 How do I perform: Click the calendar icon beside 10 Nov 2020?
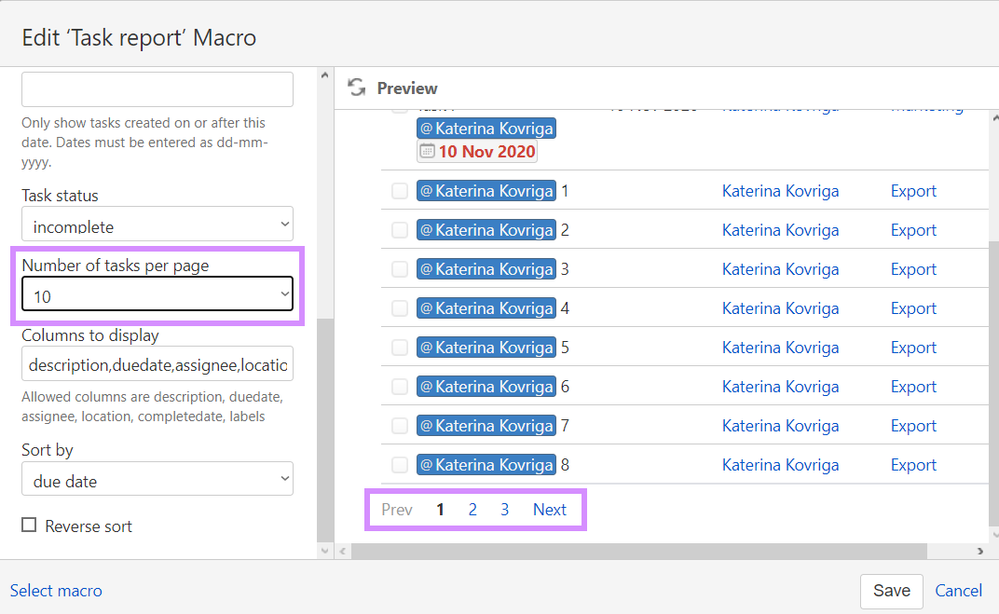(x=427, y=152)
